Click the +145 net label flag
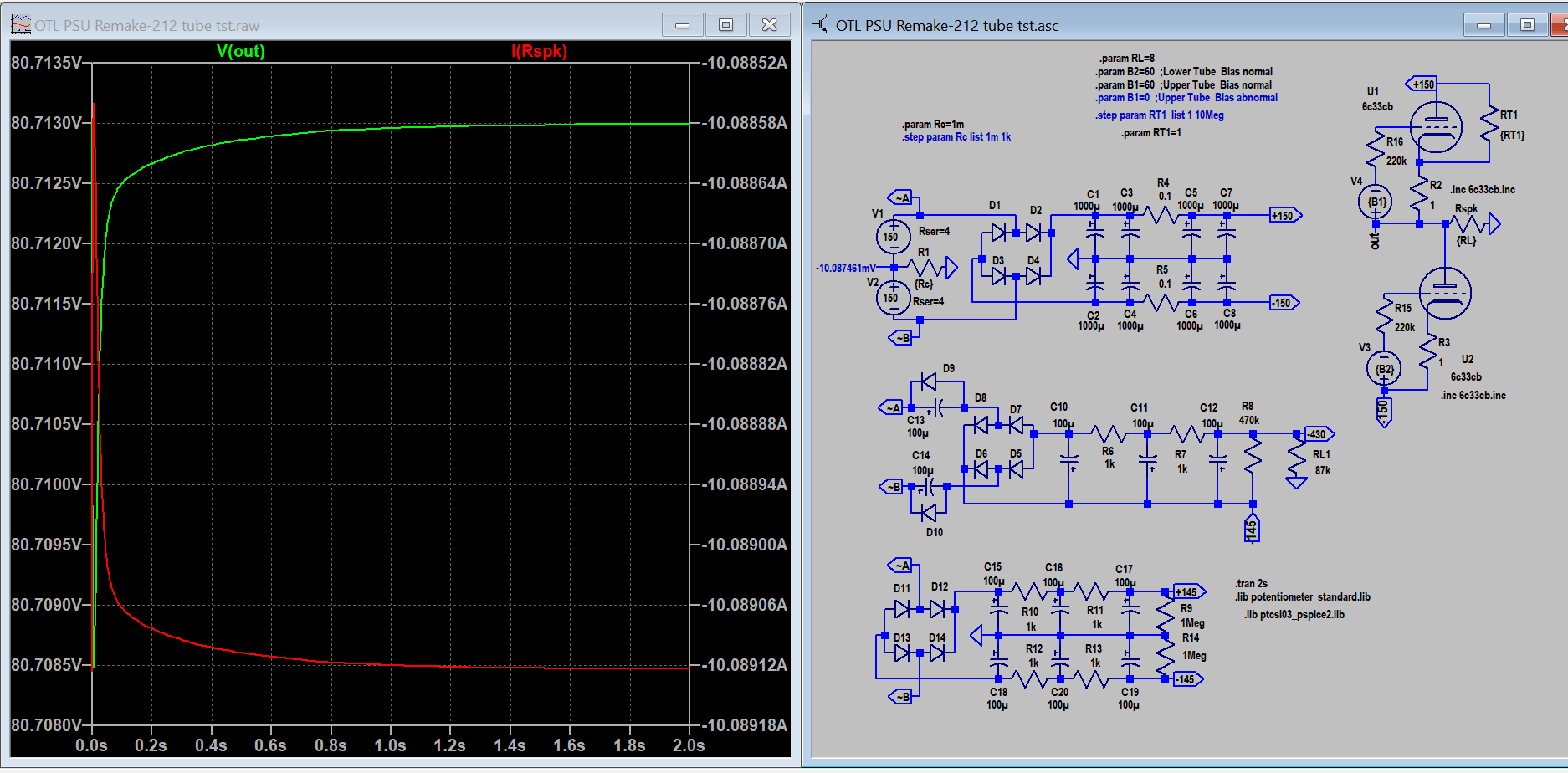Screen dimensions: 1568x773 [1189, 592]
